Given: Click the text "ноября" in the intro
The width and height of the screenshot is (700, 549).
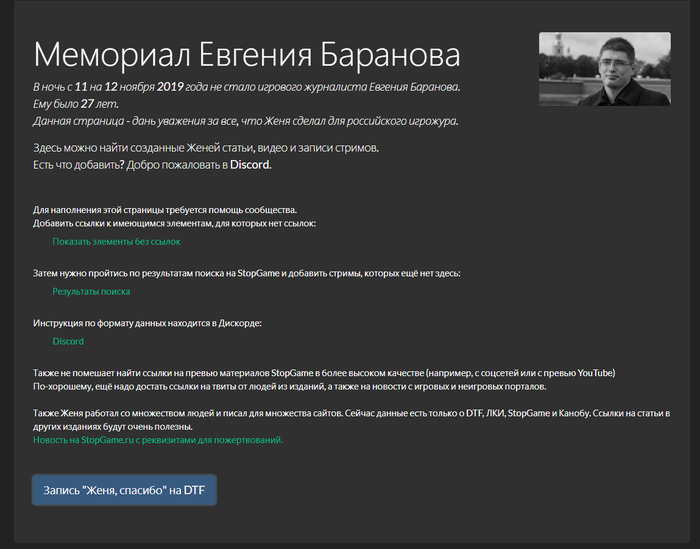Looking at the screenshot, I should point(135,88).
